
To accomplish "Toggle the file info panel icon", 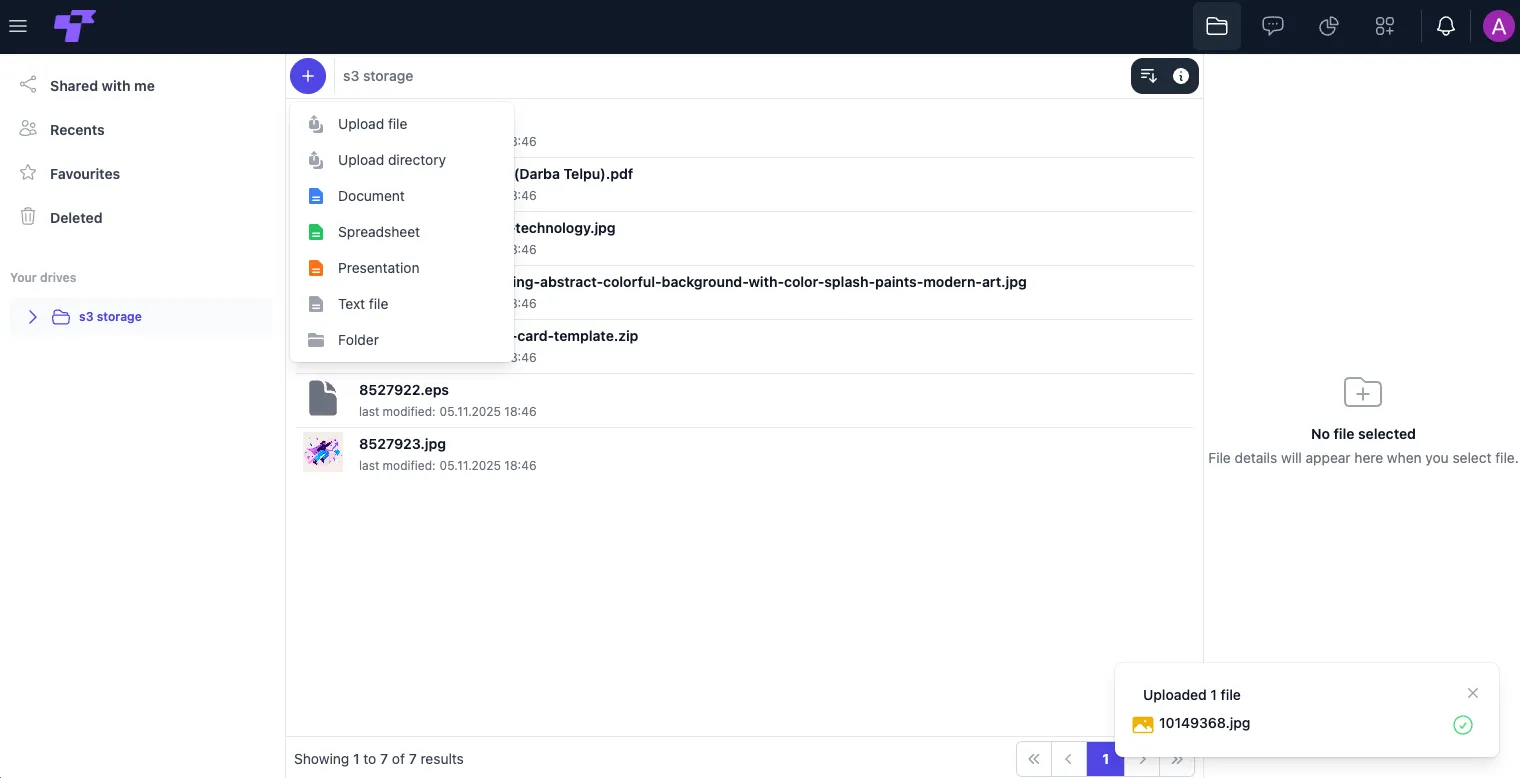I will coord(1181,76).
